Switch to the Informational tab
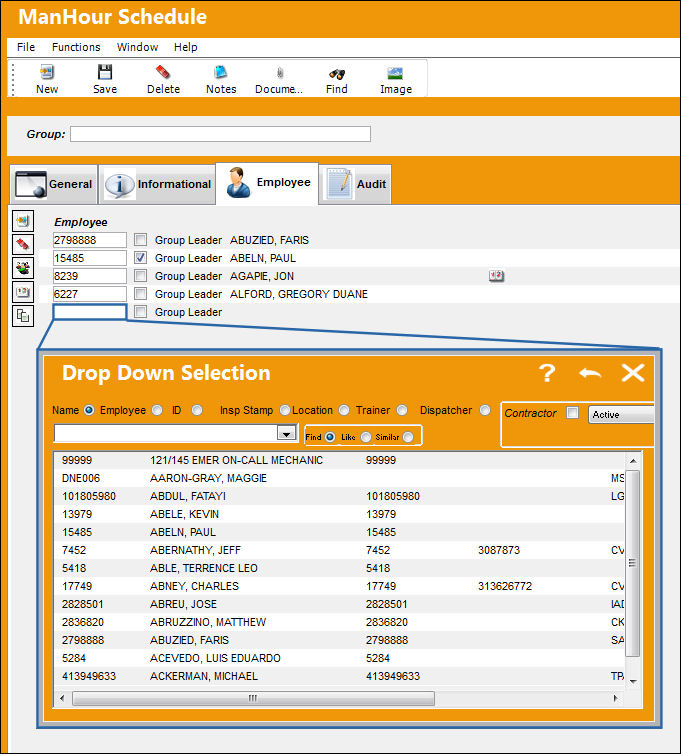This screenshot has width=681, height=754. [158, 184]
